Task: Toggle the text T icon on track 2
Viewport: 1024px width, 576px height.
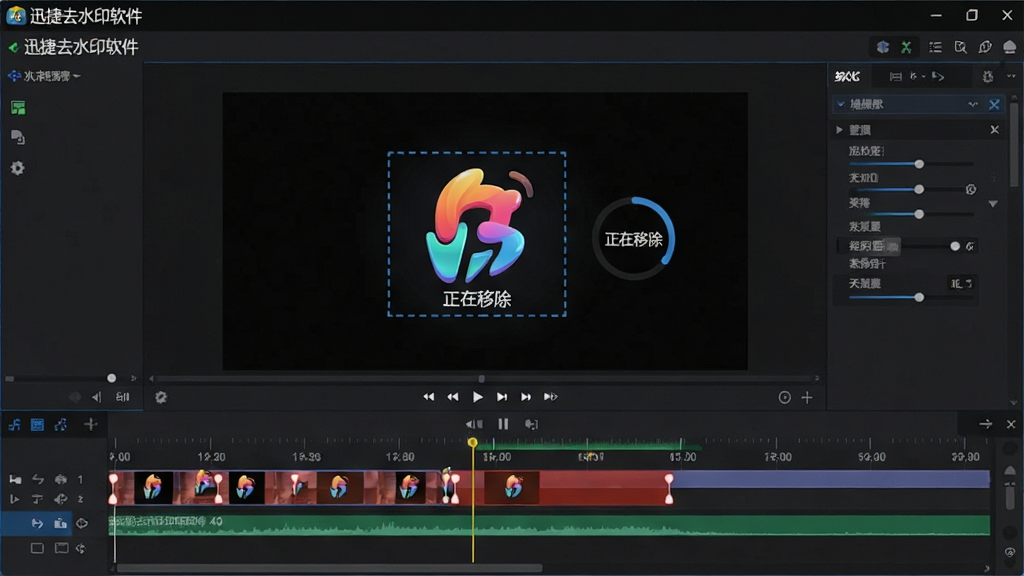Action: pyautogui.click(x=37, y=500)
